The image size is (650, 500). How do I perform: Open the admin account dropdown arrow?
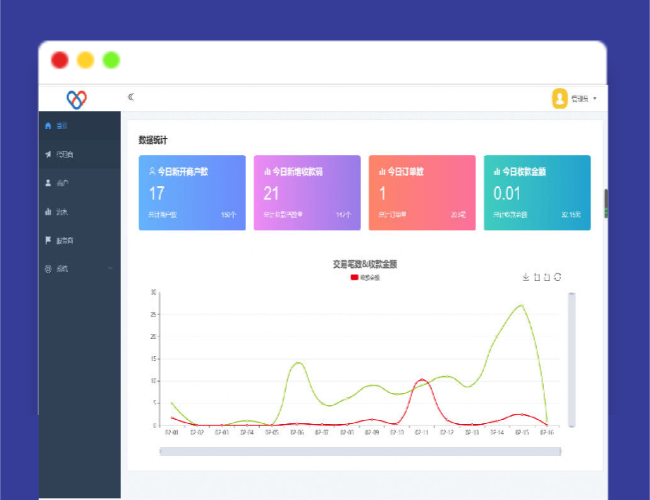point(595,98)
